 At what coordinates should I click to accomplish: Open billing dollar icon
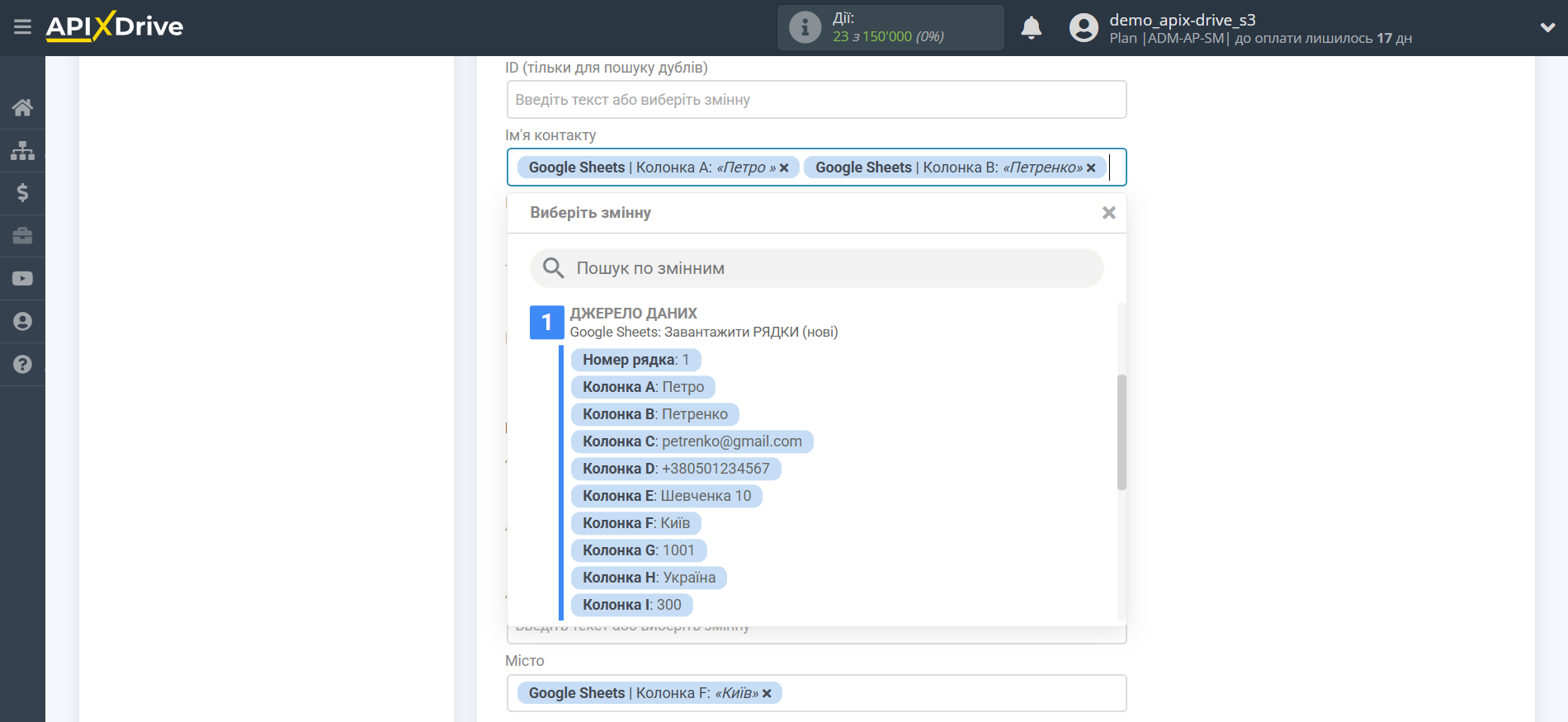pos(22,193)
